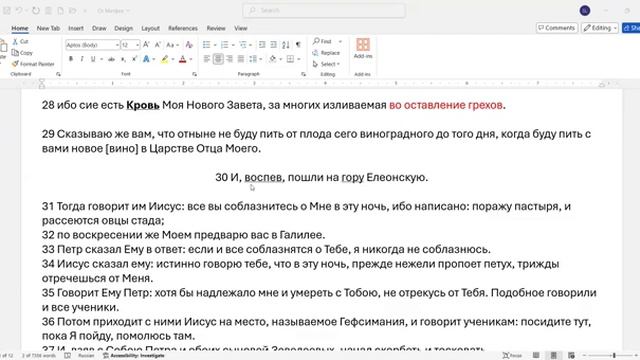Open the References tab
Image resolution: width=640 pixels, height=360 pixels.
[182, 28]
